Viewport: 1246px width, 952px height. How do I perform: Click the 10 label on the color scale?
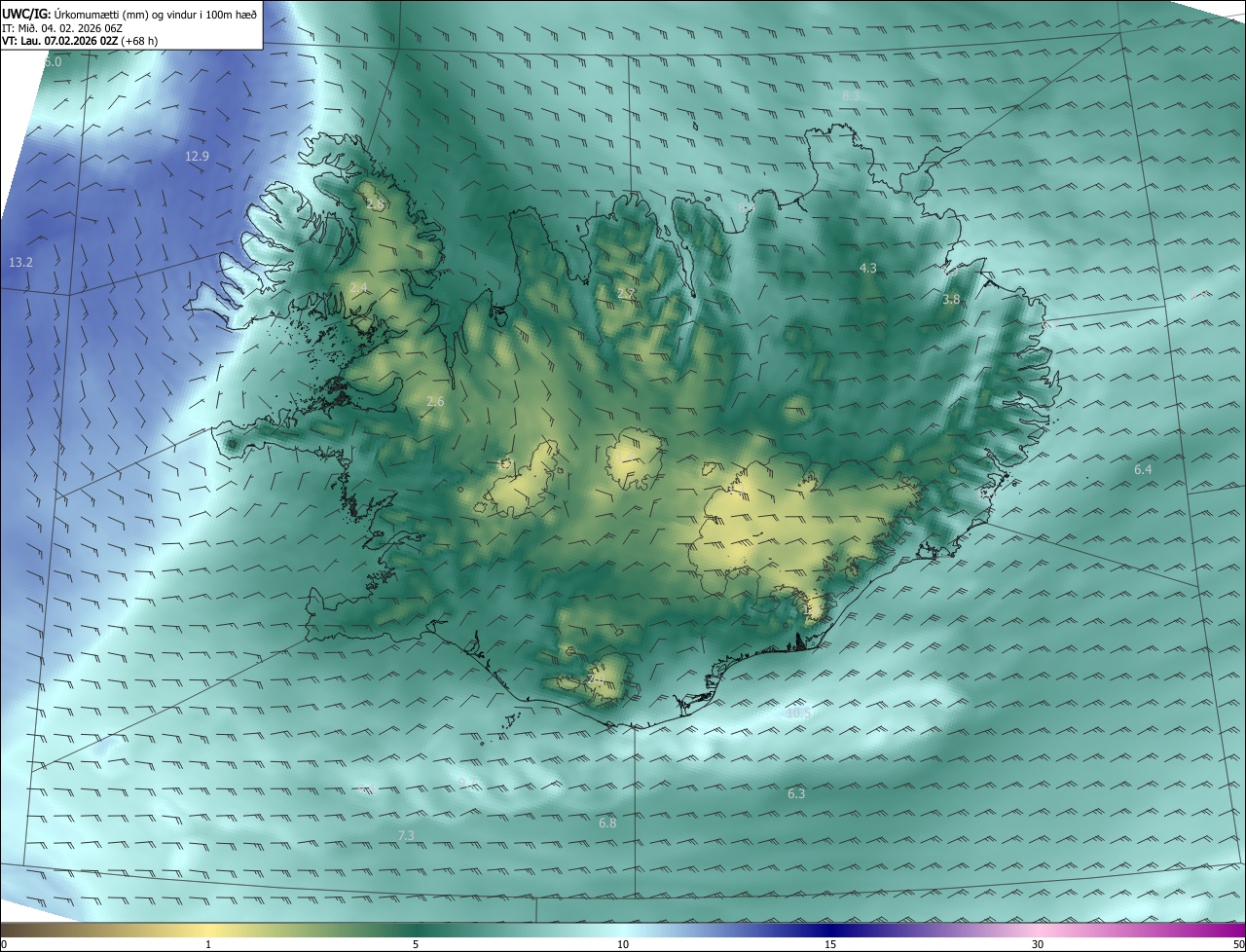(623, 944)
